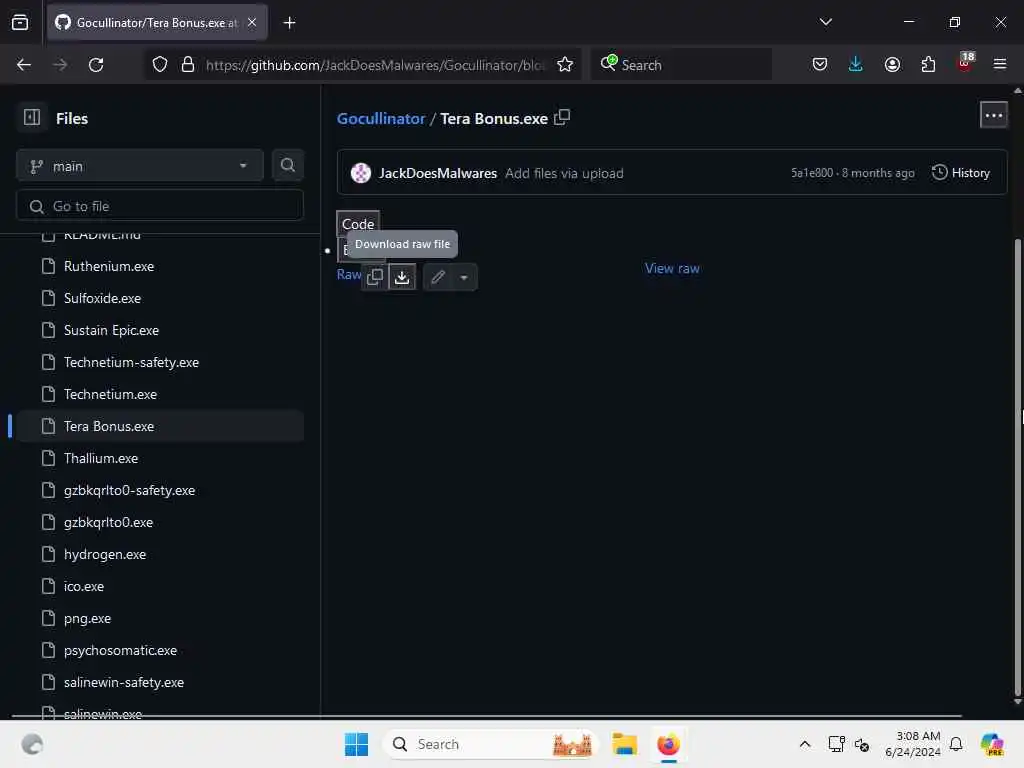Open Technetium.exe file
The image size is (1024, 768).
[x=160, y=394]
